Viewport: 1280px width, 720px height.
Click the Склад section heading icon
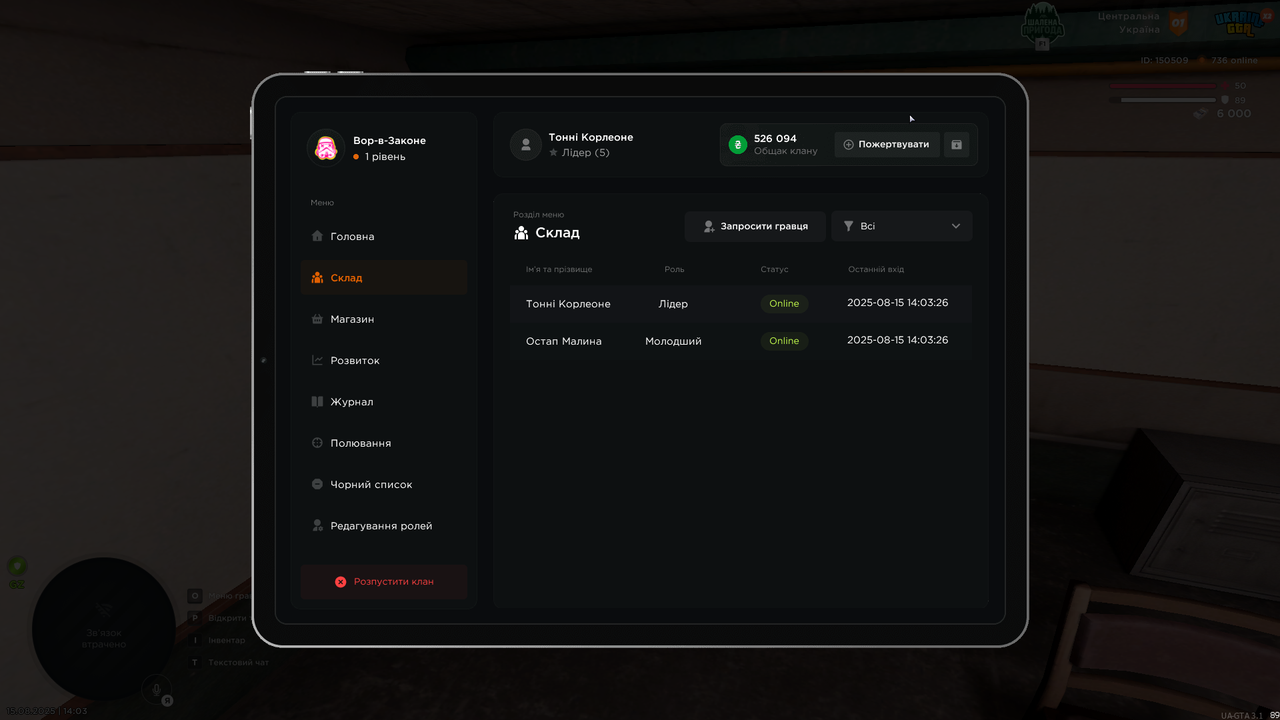pyautogui.click(x=521, y=233)
